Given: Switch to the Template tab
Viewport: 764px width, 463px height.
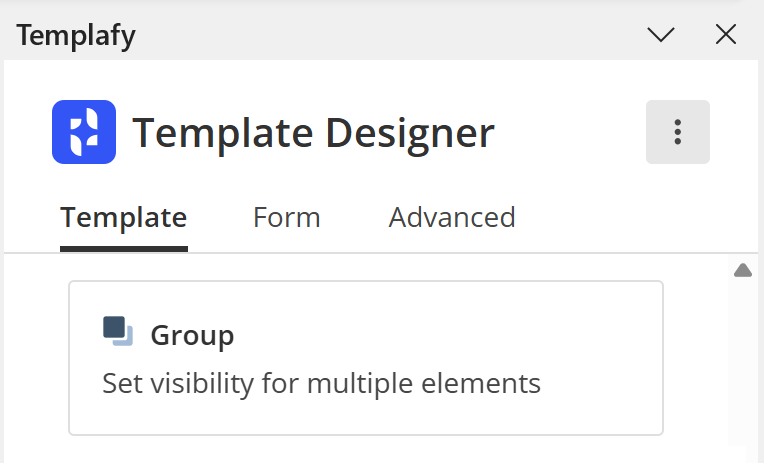Looking at the screenshot, I should (x=124, y=218).
